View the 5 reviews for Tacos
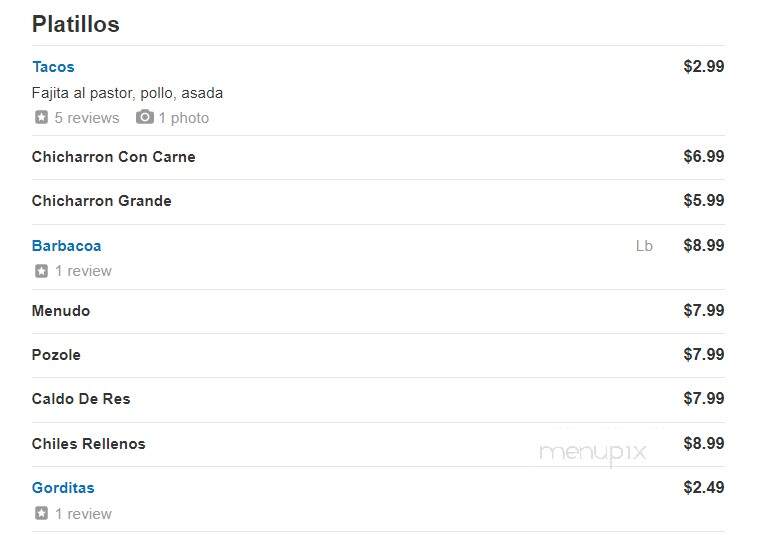The image size is (772, 535). [x=87, y=118]
